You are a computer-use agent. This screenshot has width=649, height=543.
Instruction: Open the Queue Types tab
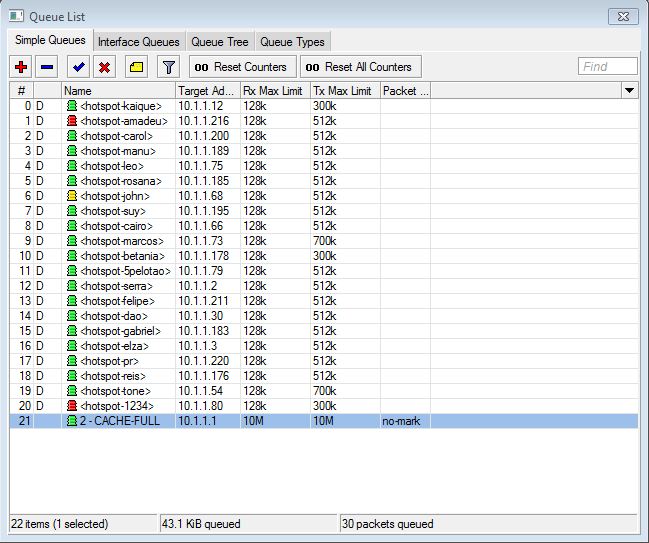[x=292, y=42]
